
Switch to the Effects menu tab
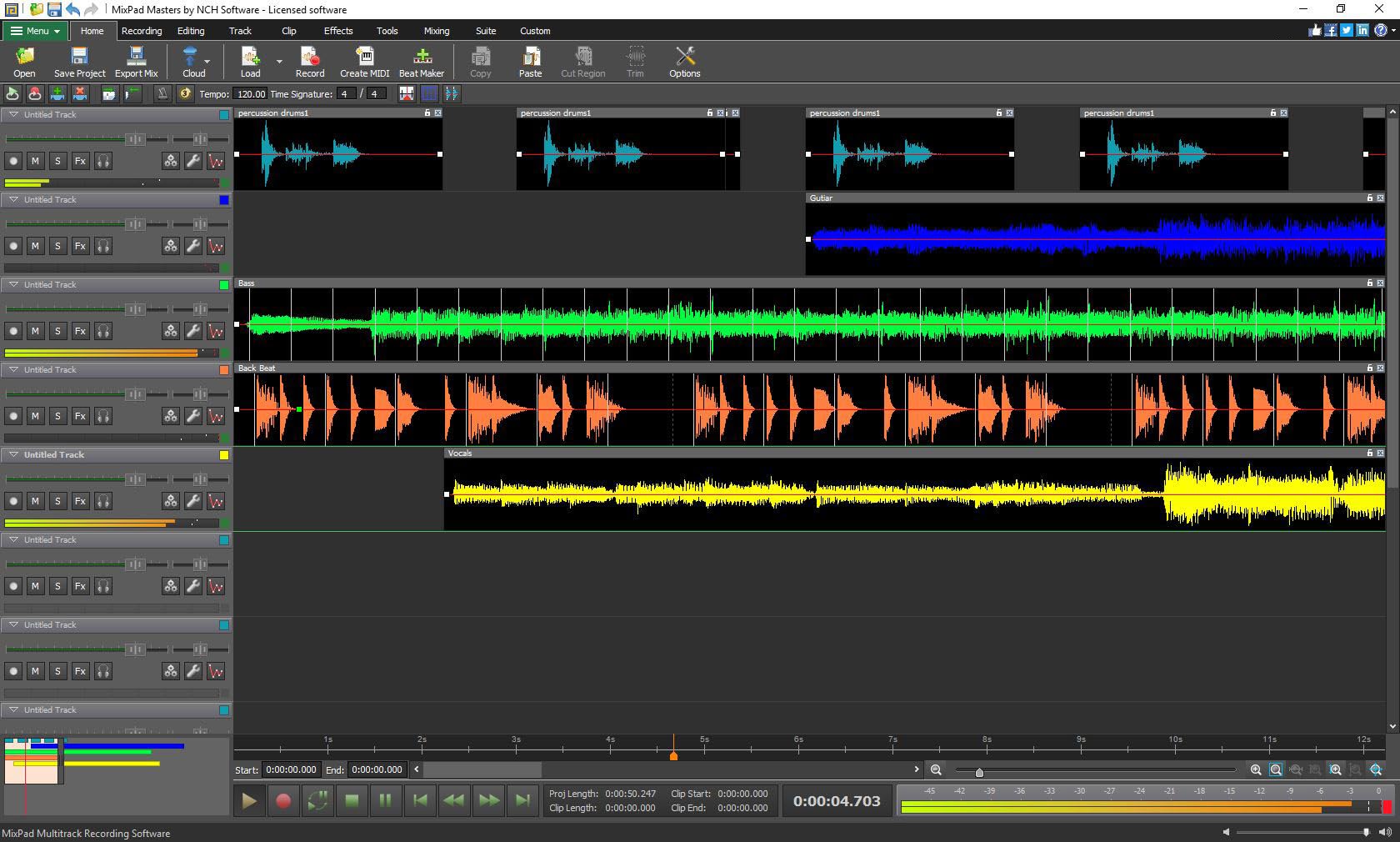(x=337, y=31)
